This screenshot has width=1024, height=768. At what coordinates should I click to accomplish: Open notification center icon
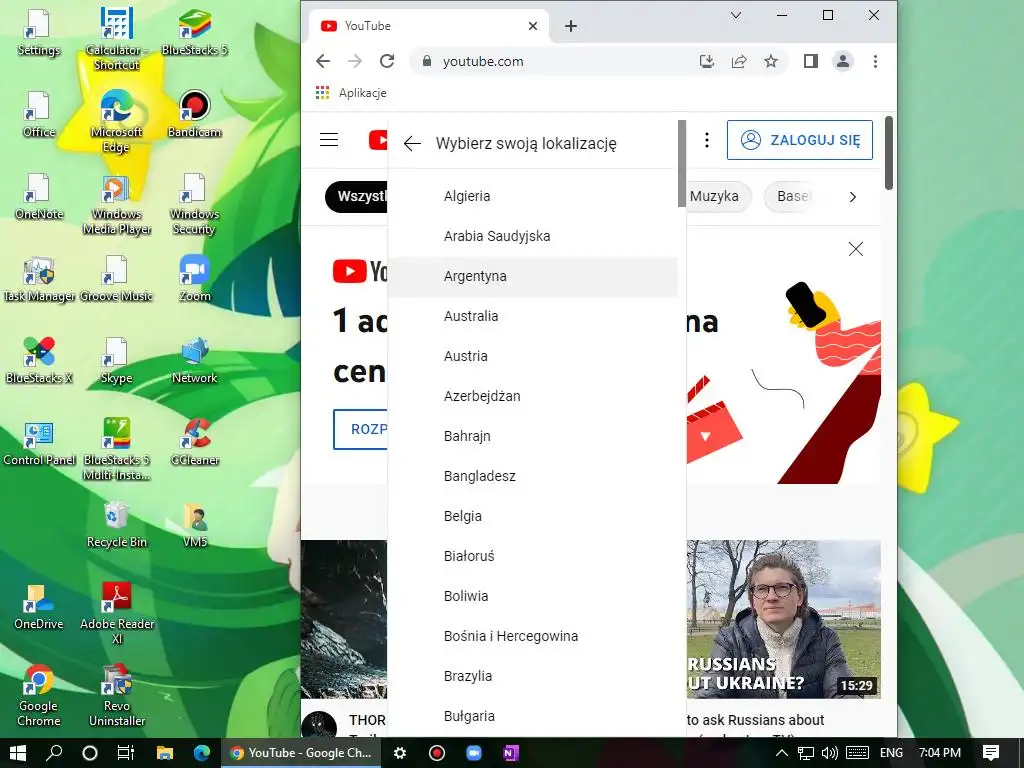coord(991,753)
